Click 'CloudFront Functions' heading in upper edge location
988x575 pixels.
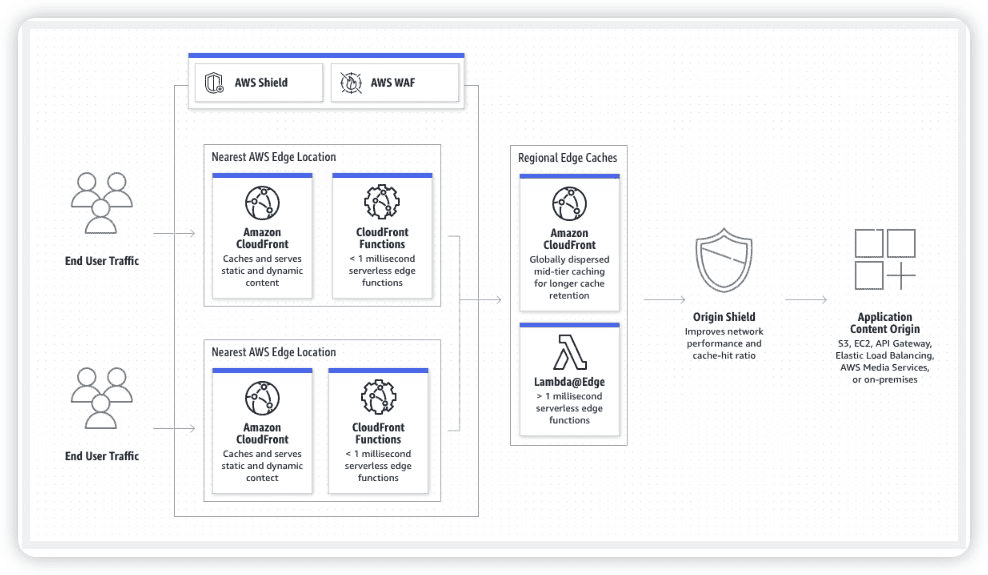tap(382, 238)
